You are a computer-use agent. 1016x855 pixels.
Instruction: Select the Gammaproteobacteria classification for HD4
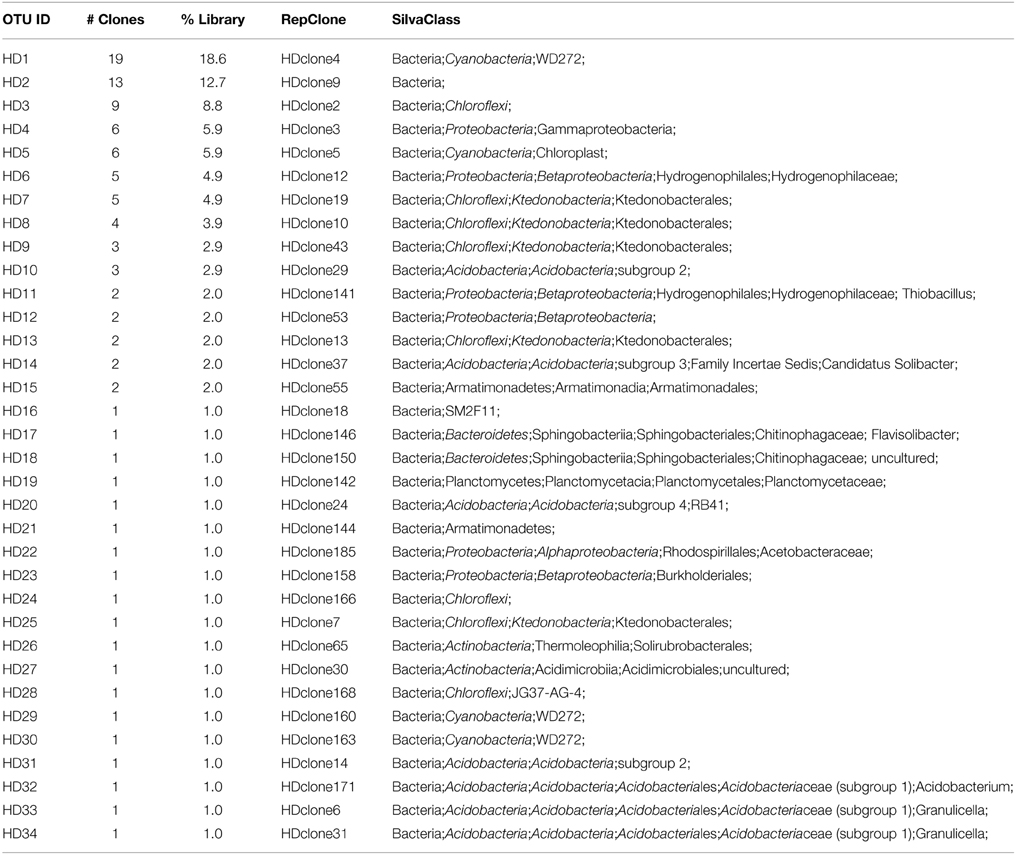[606, 130]
